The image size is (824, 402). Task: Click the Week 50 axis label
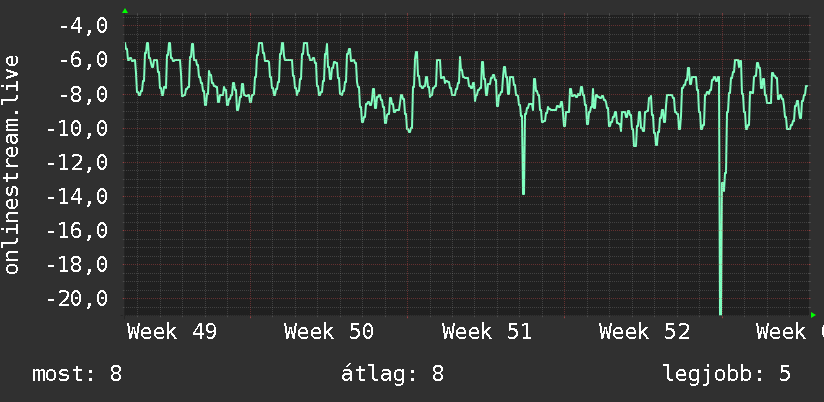(329, 332)
